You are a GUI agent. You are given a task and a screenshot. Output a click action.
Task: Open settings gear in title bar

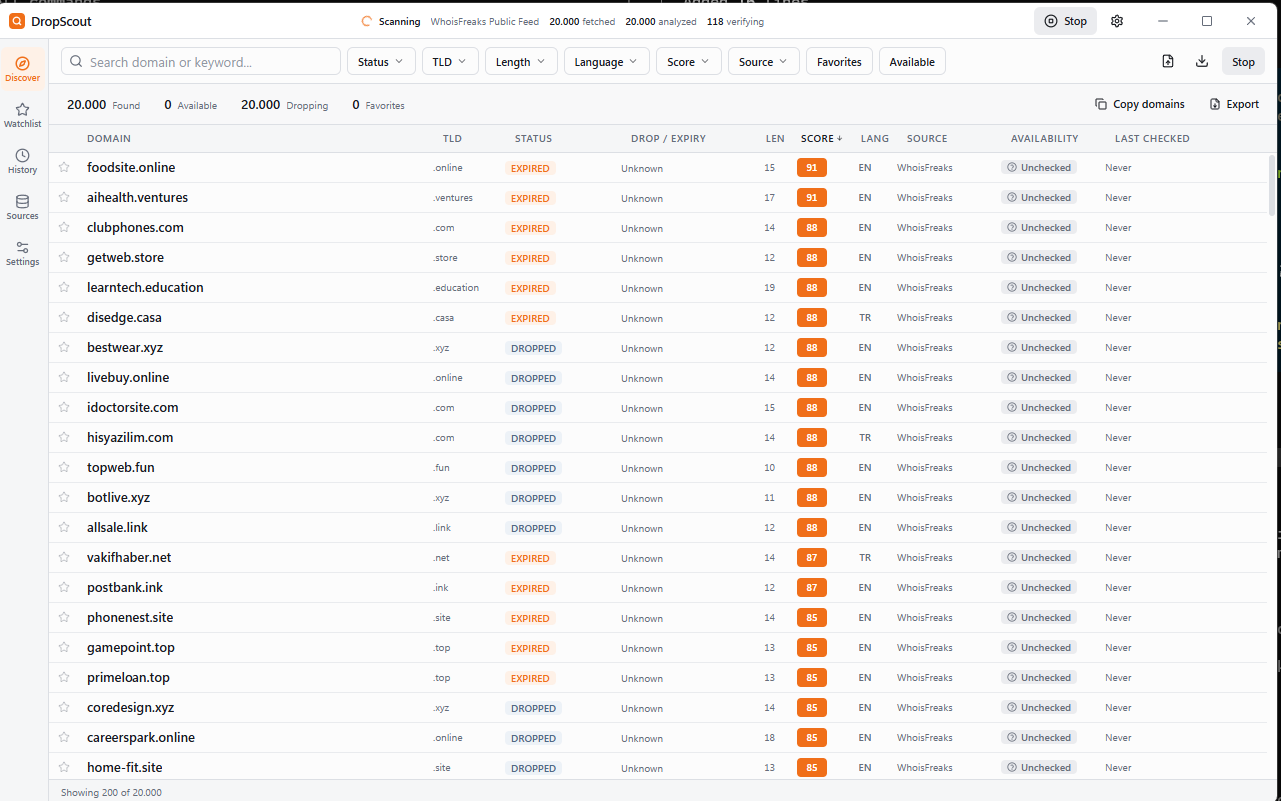1117,21
